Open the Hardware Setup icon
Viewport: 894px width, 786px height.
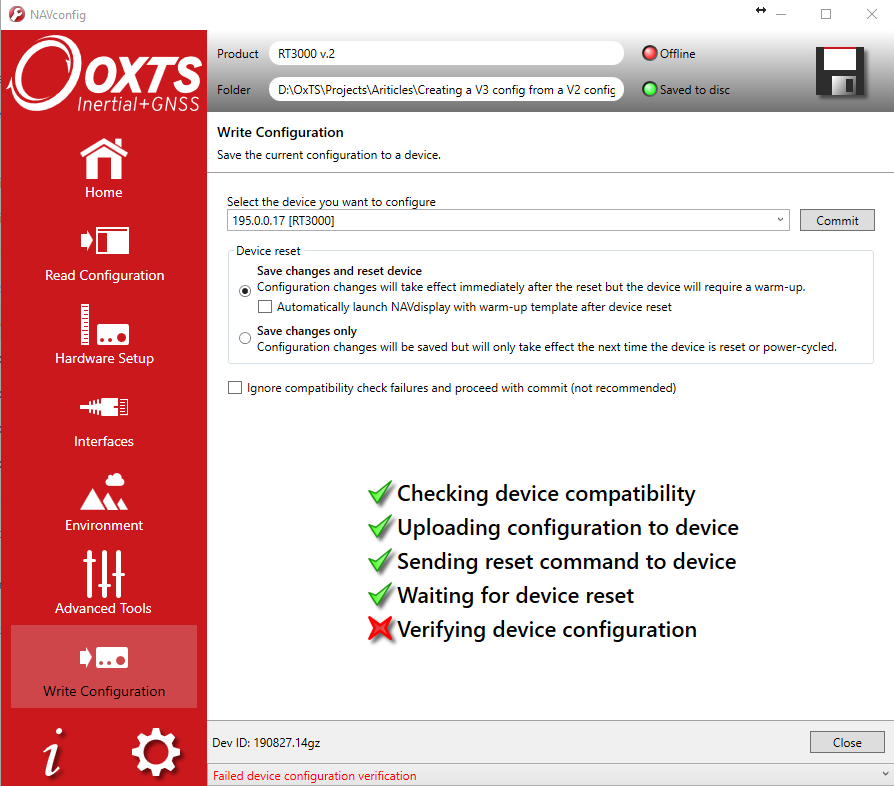pos(105,324)
